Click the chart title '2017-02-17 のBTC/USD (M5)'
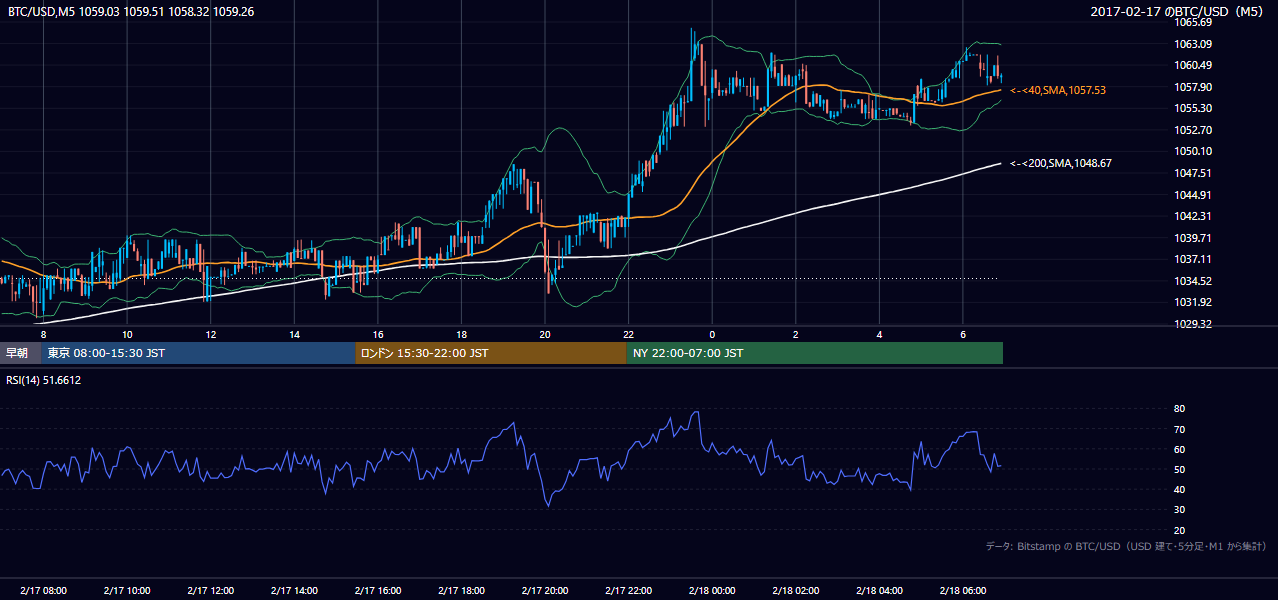 (1179, 11)
